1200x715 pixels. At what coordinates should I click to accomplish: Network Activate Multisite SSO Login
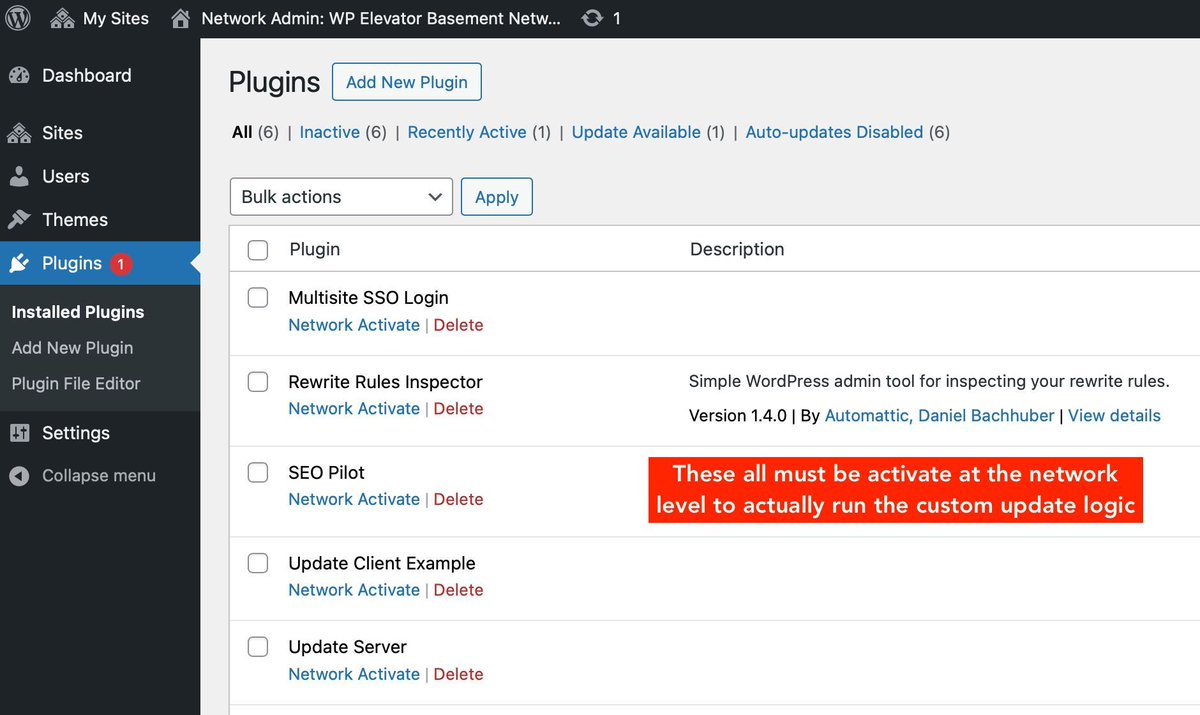pos(354,325)
